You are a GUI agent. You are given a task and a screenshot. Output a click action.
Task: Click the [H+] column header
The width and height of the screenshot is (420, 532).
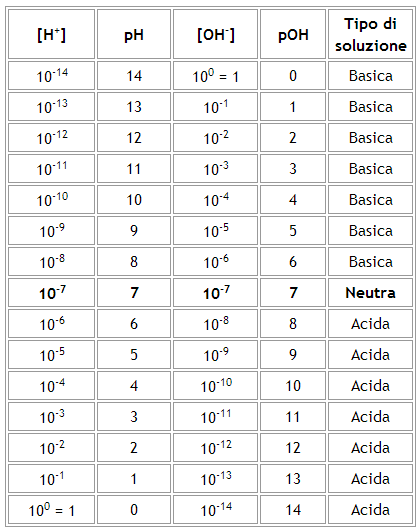51,34
